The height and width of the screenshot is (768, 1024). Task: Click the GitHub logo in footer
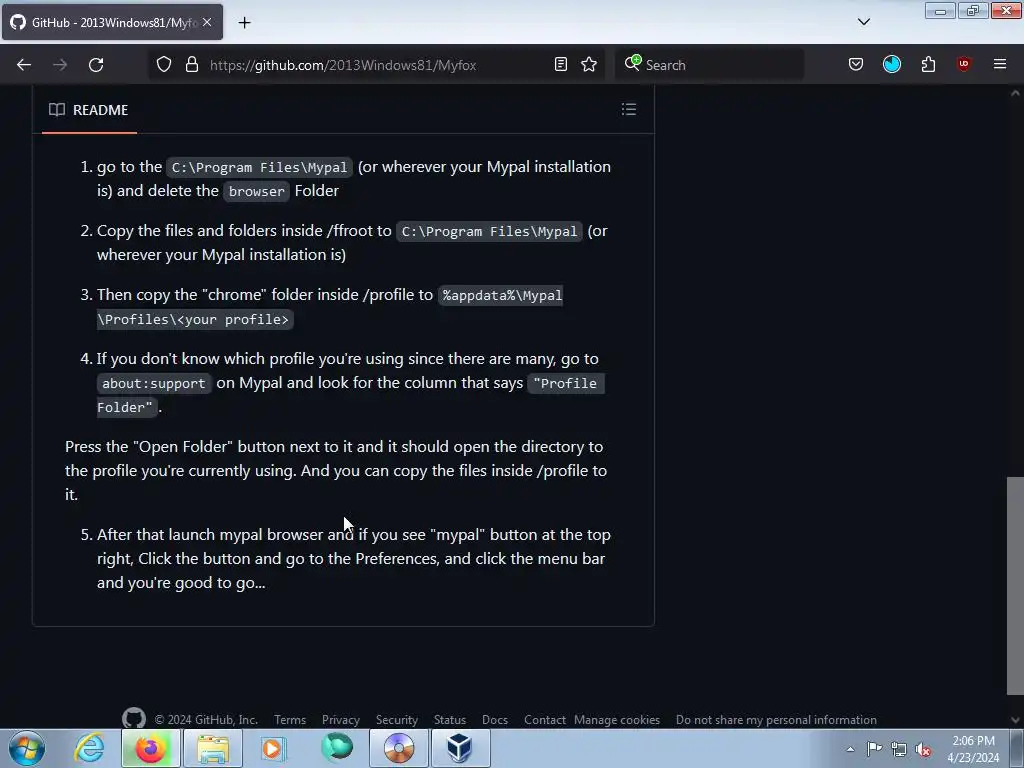(x=134, y=718)
